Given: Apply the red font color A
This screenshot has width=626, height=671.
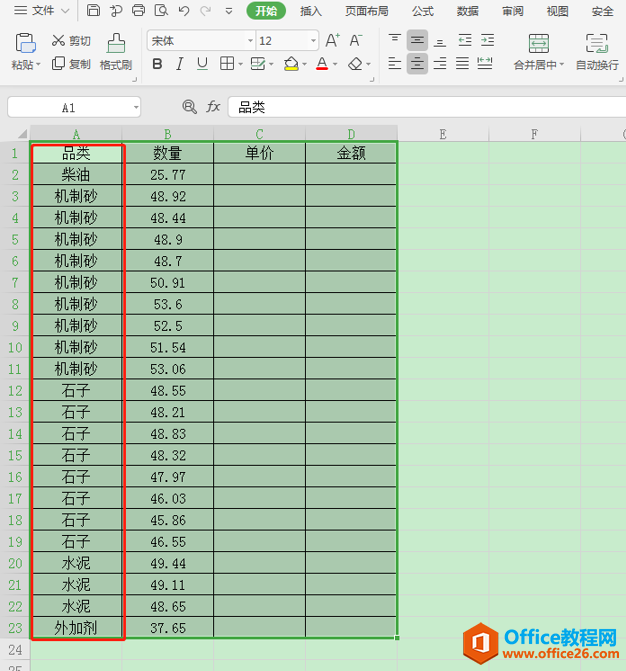Looking at the screenshot, I should (322, 64).
